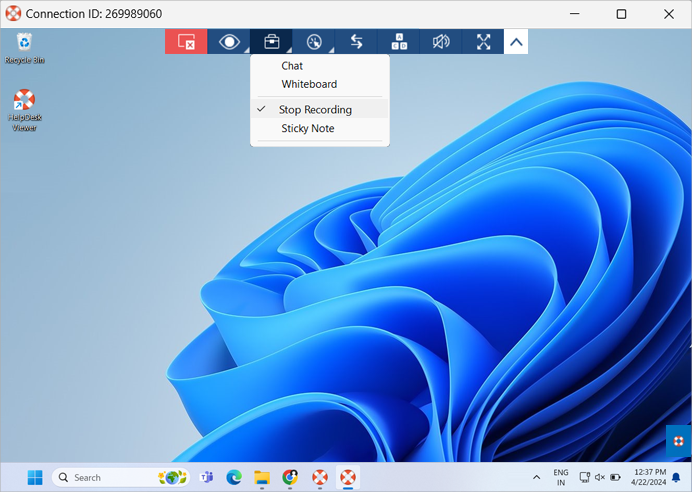Screen dimensions: 692x492
Task: Choose Sticky Note from the menu
Action: coord(308,129)
